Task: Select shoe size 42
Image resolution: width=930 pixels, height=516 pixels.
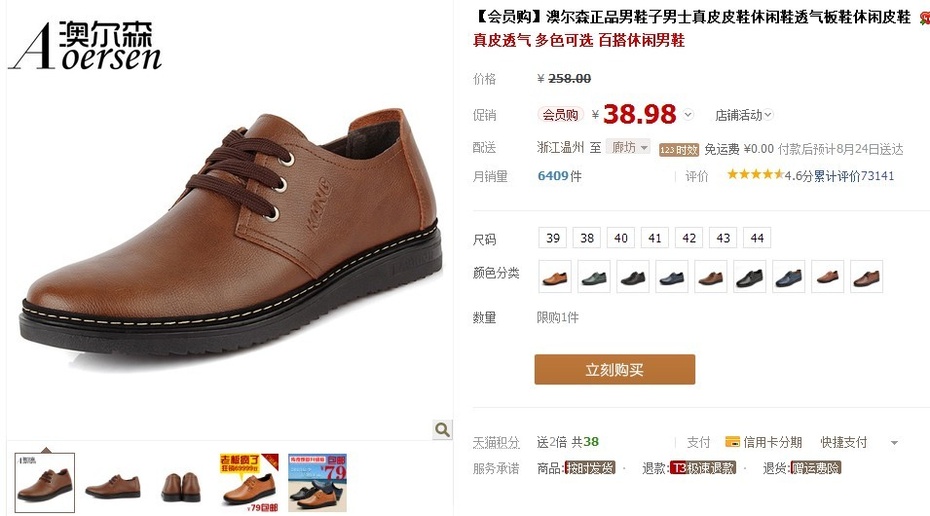Action: click(x=689, y=238)
